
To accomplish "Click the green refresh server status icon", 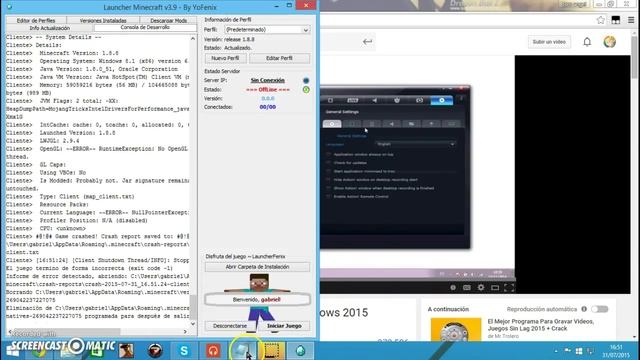I will coord(306,89).
